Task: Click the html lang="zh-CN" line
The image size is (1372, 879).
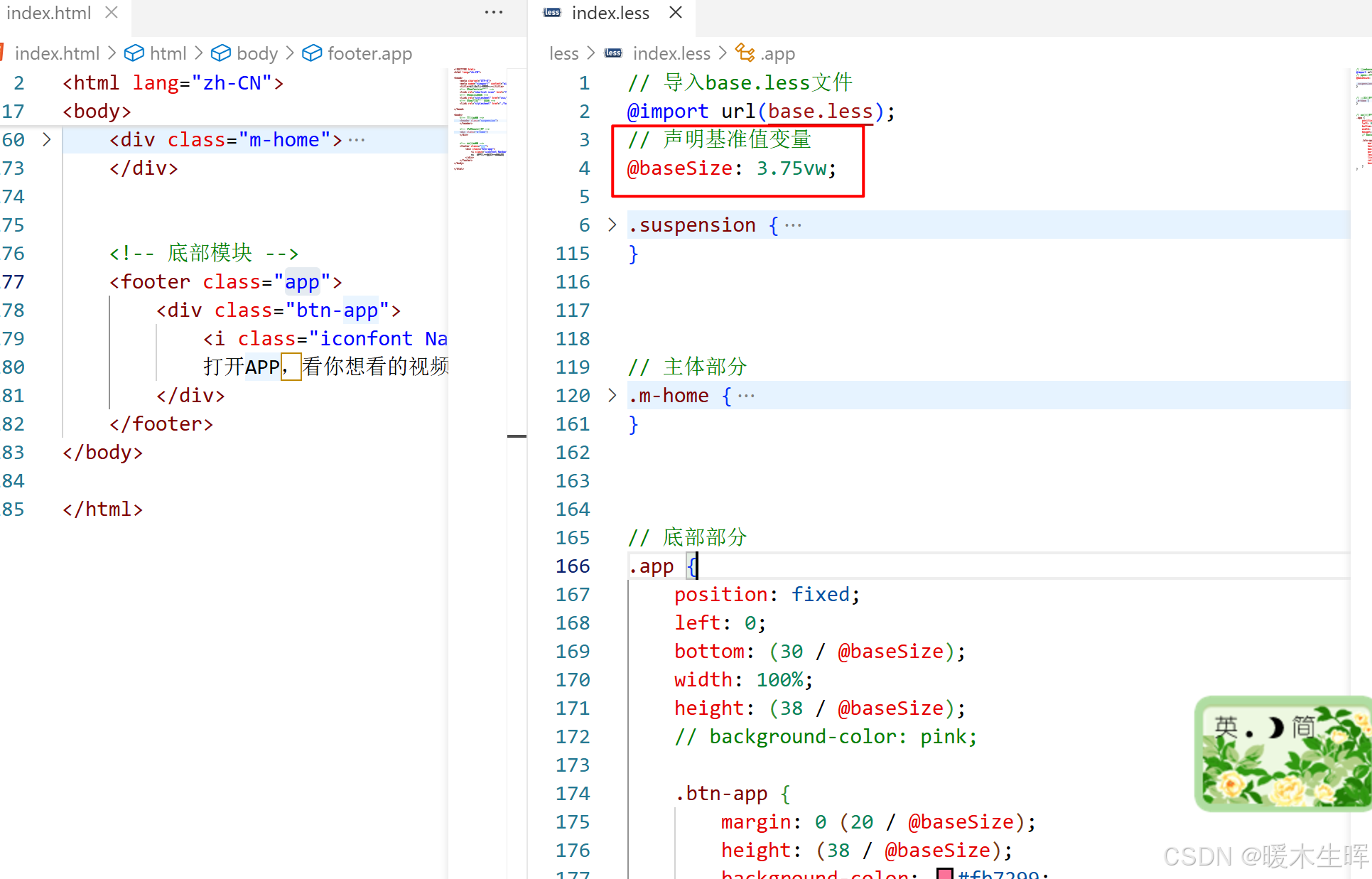Action: 173,82
